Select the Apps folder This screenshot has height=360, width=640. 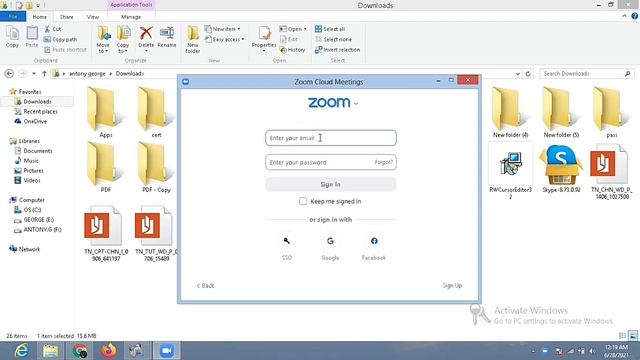[106, 112]
